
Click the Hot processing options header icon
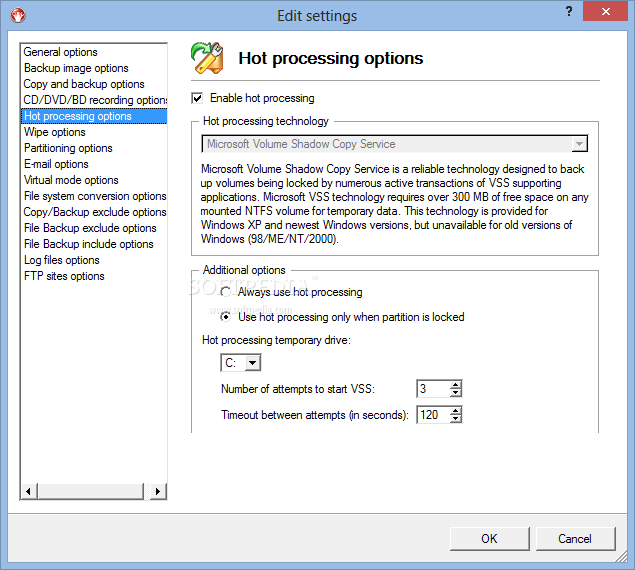click(x=207, y=58)
